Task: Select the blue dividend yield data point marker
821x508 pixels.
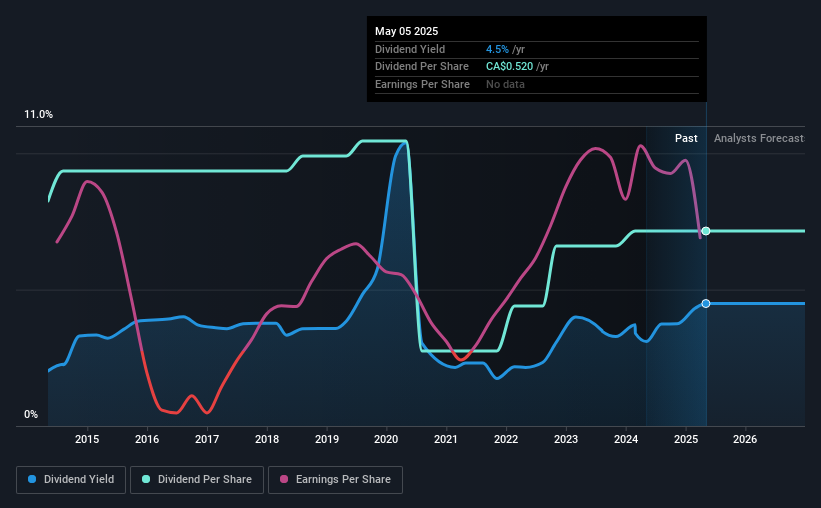Action: click(x=706, y=304)
